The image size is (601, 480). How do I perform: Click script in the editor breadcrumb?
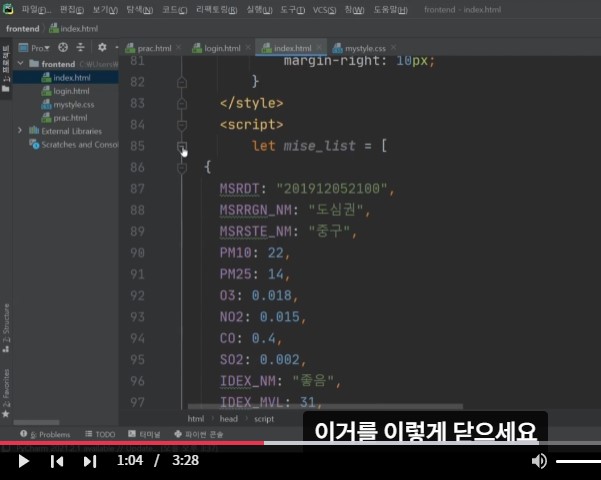(x=264, y=419)
